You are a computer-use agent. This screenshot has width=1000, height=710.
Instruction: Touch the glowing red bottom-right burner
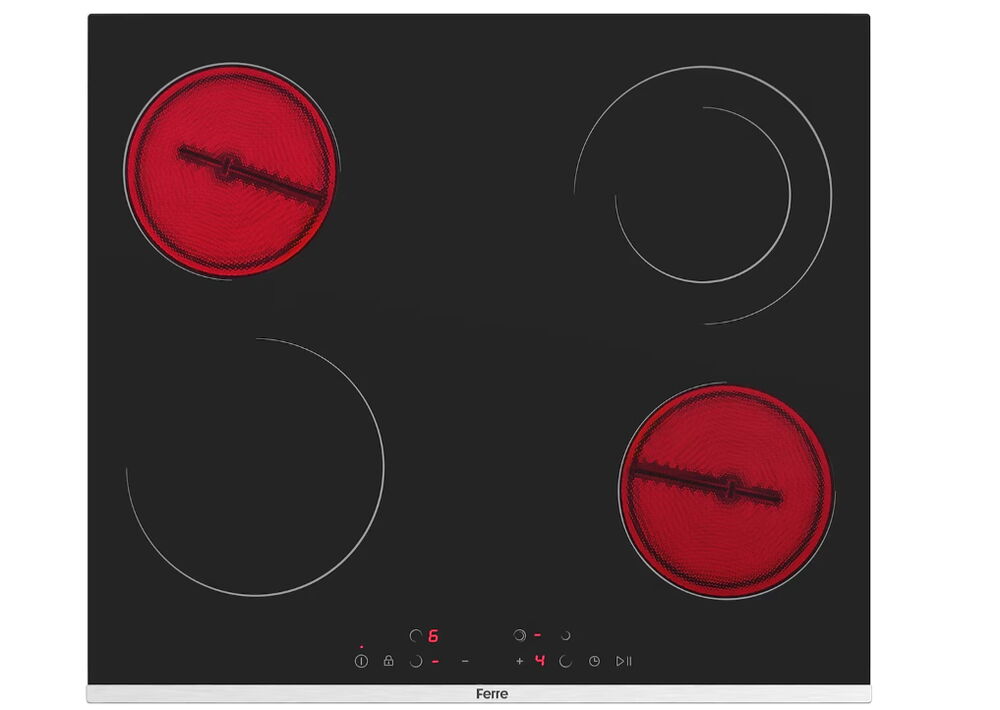[x=726, y=491]
